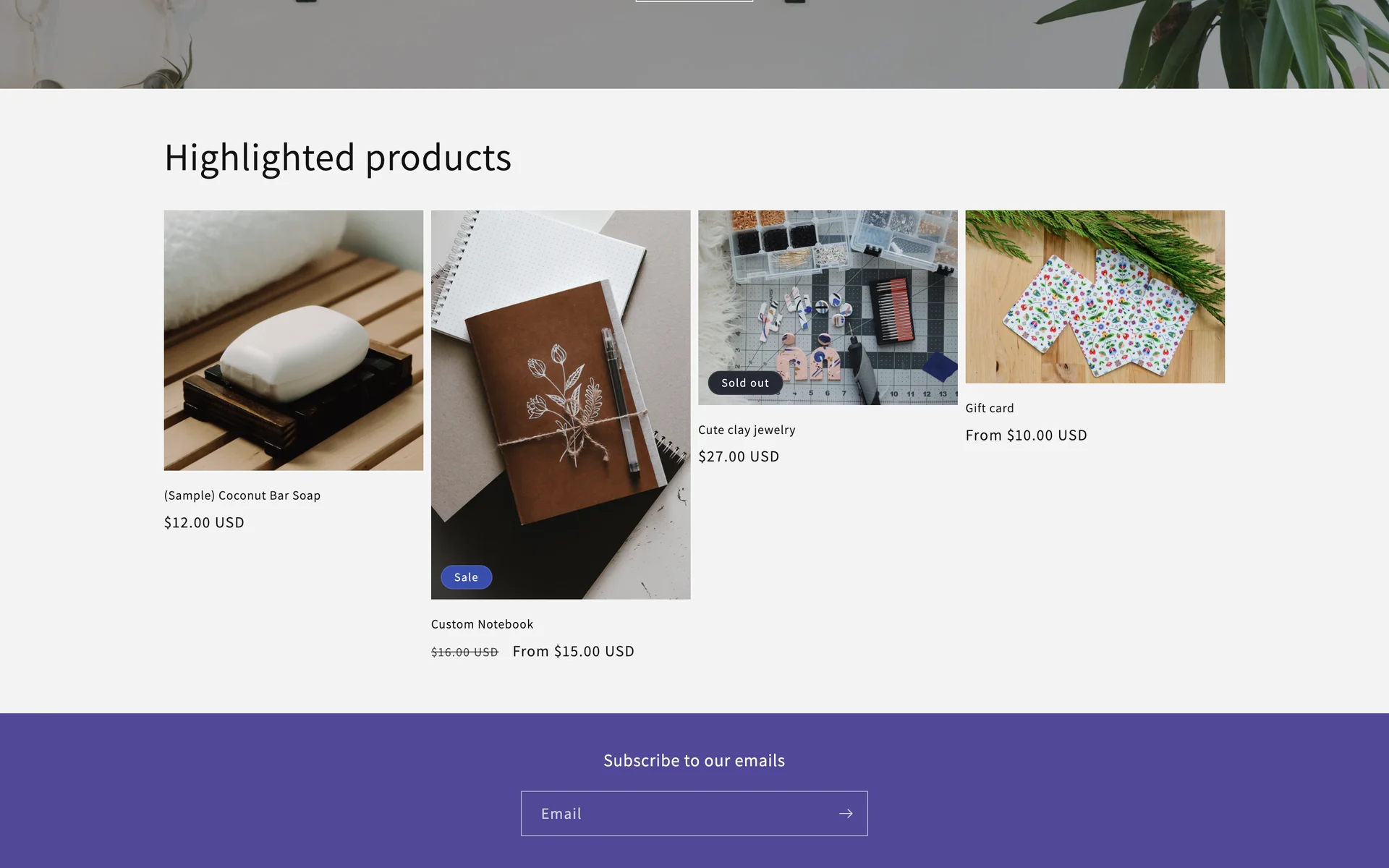Click the Cute clay jewelry title link
Image resolution: width=1389 pixels, height=868 pixels.
(747, 430)
